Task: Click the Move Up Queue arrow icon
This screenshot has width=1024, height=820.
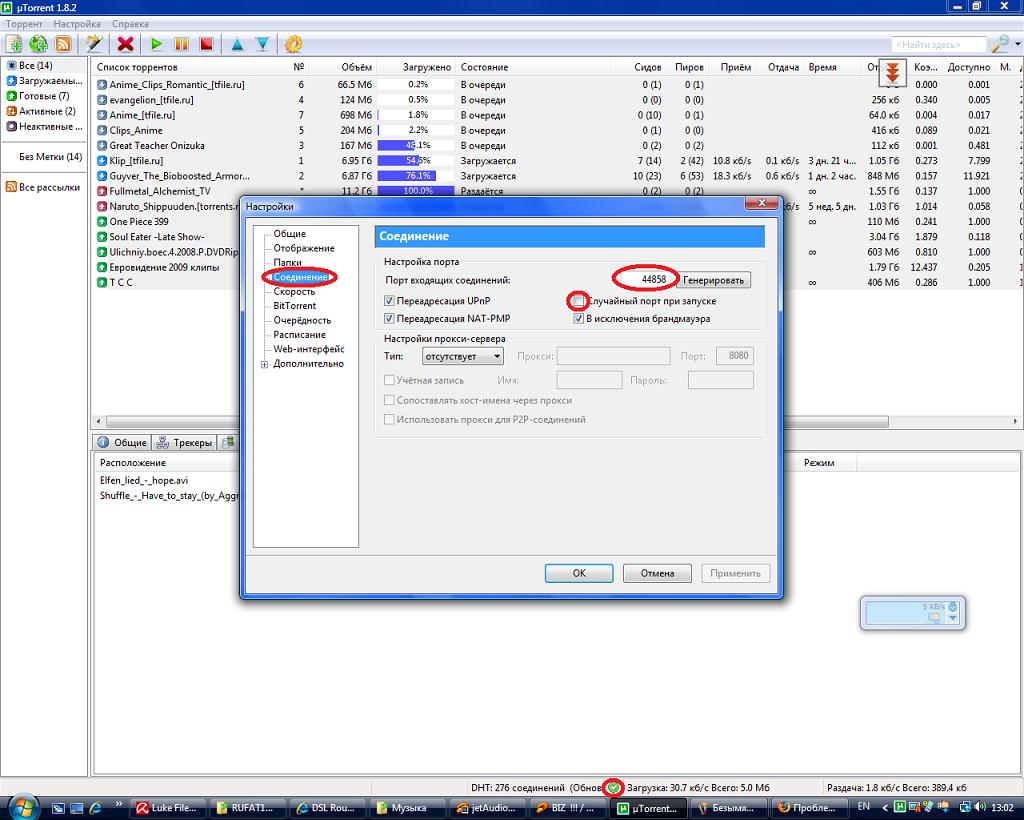Action: pos(237,44)
